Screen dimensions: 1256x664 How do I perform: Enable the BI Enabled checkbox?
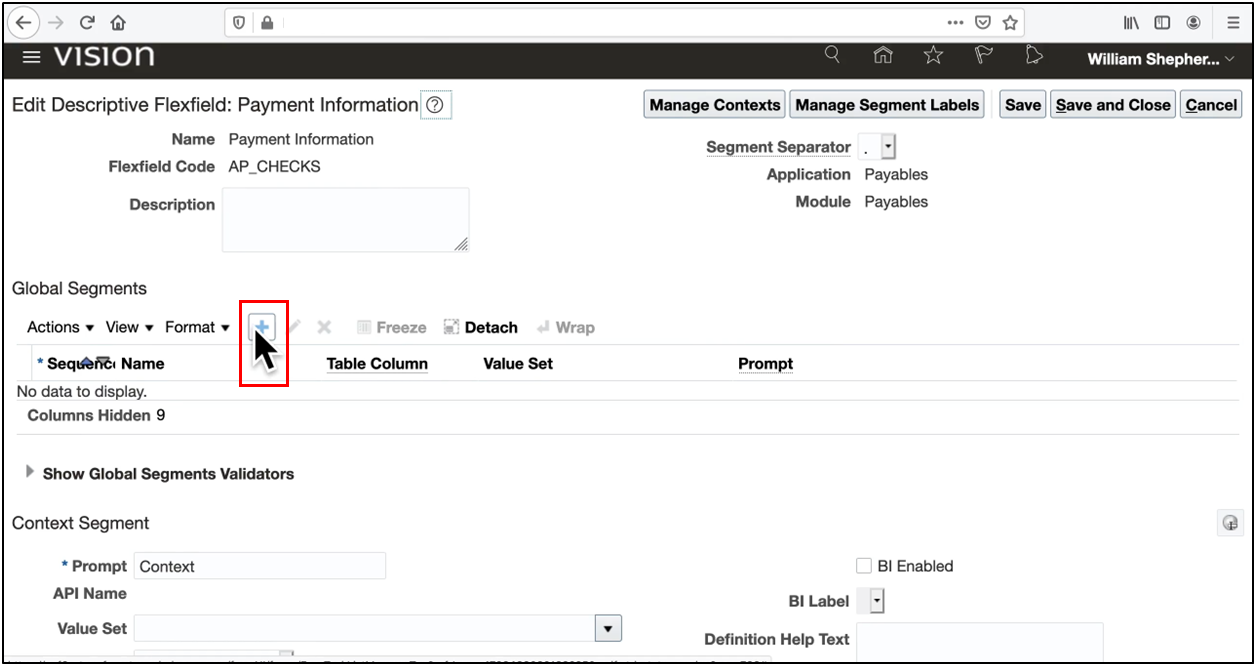pos(864,566)
